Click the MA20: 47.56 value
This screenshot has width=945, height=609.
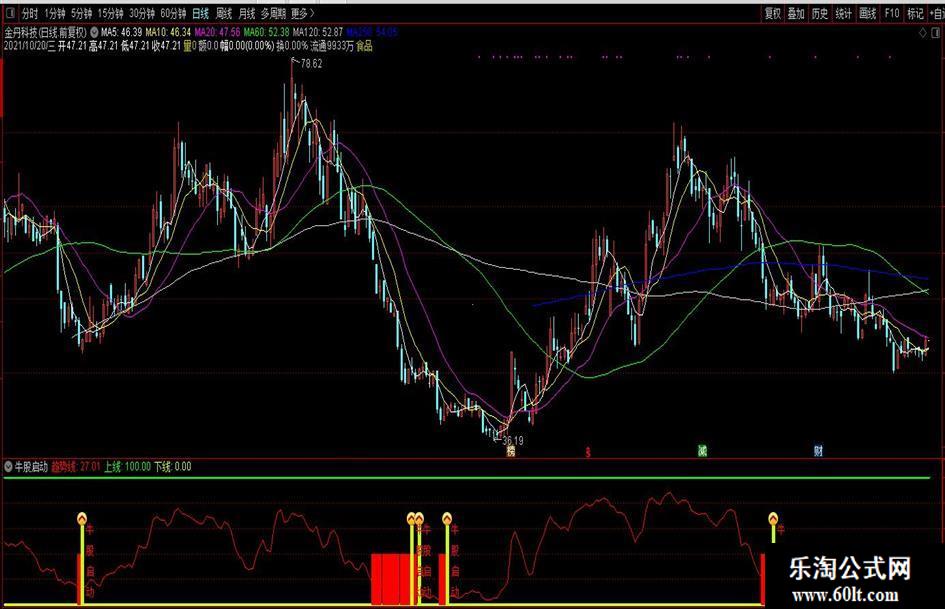click(218, 32)
